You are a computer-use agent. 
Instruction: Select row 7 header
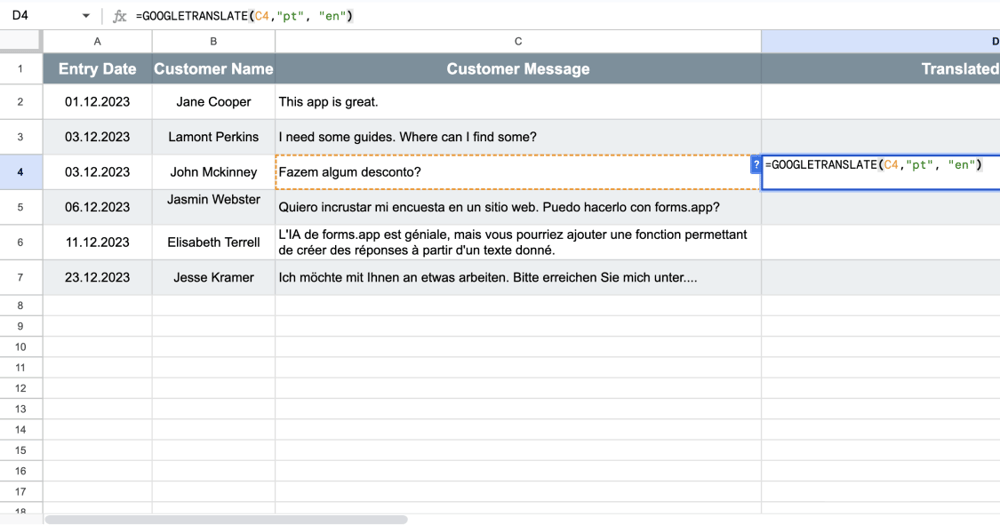tap(21, 277)
